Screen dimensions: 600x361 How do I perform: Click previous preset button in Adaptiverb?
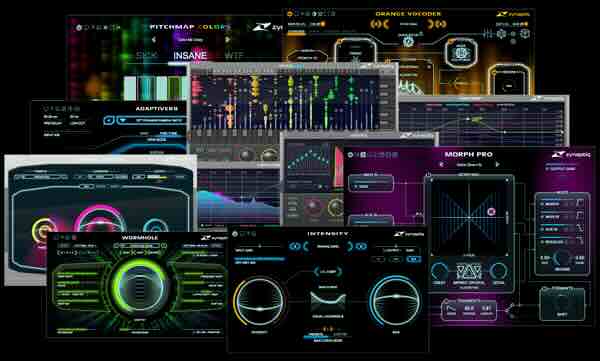(x=109, y=120)
